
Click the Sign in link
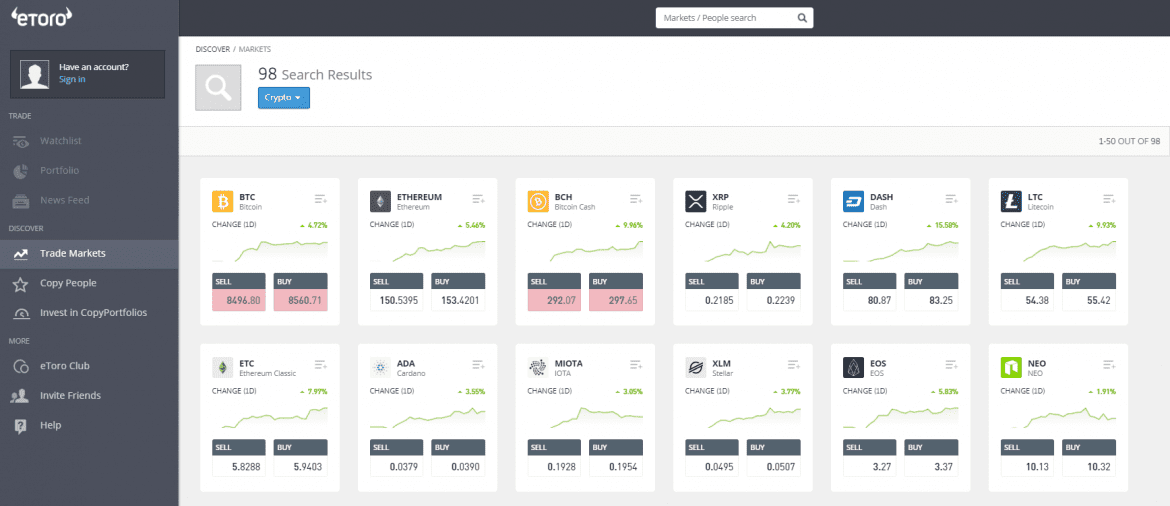click(72, 80)
